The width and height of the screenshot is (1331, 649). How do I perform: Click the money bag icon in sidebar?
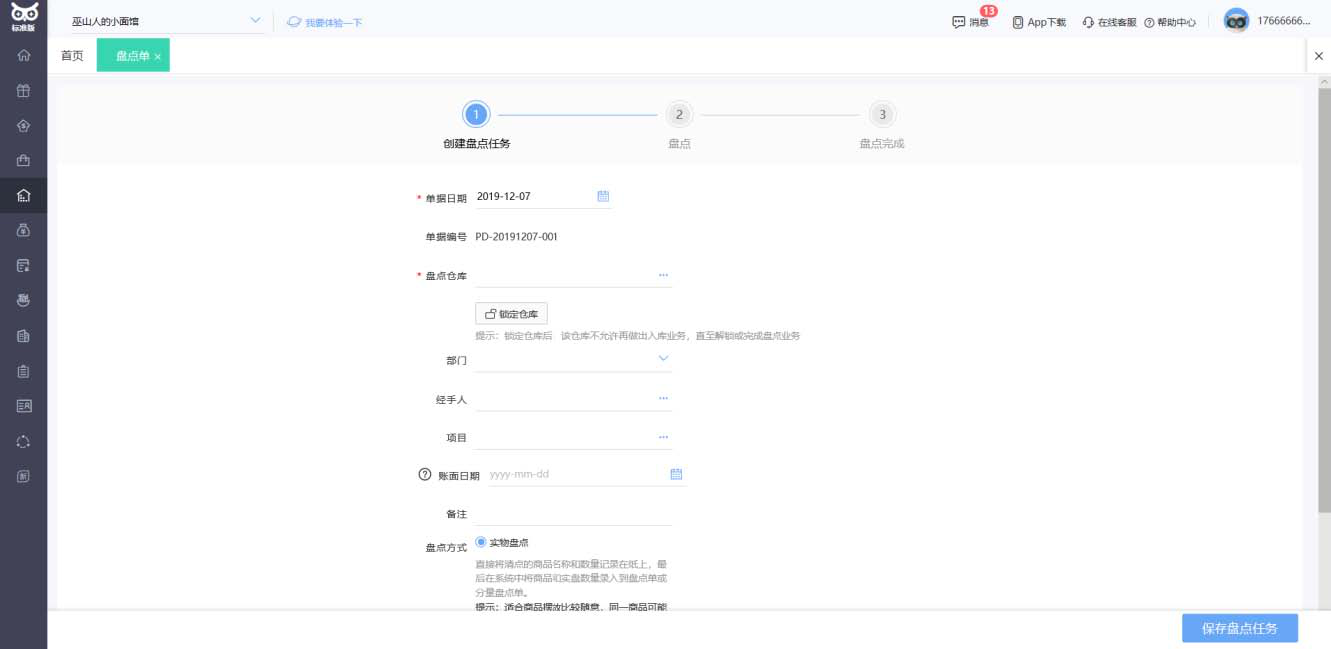pyautogui.click(x=23, y=230)
